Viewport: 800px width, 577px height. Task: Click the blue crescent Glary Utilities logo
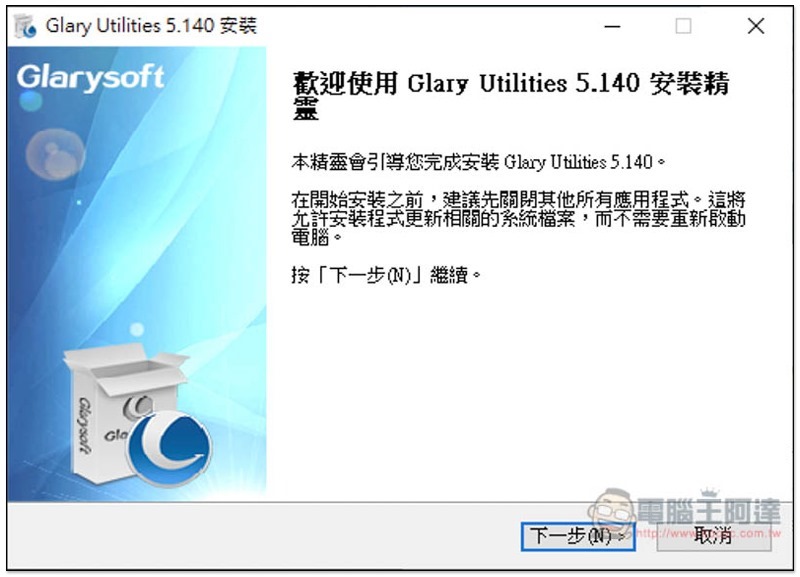tap(169, 448)
